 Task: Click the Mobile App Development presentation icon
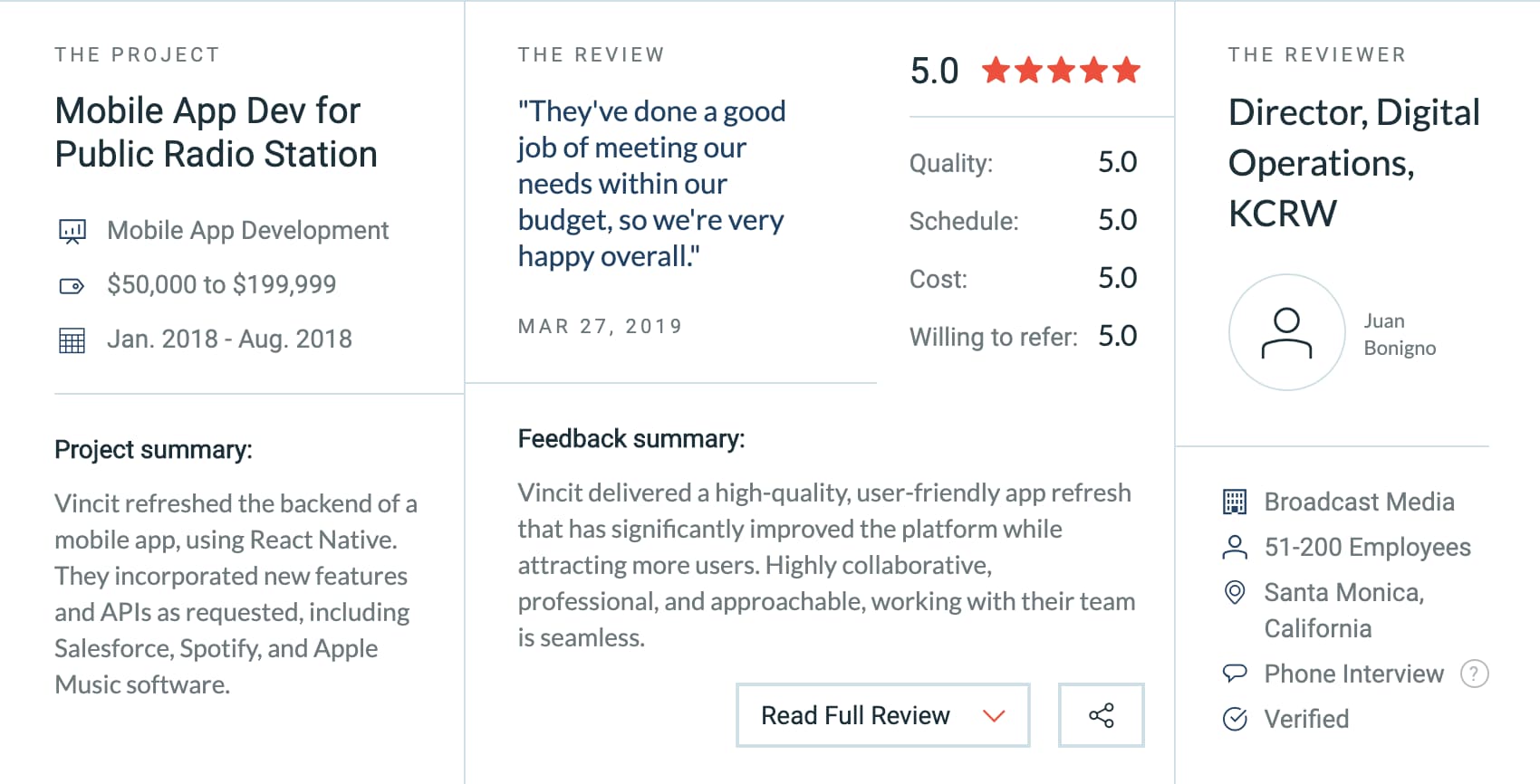pyautogui.click(x=72, y=232)
